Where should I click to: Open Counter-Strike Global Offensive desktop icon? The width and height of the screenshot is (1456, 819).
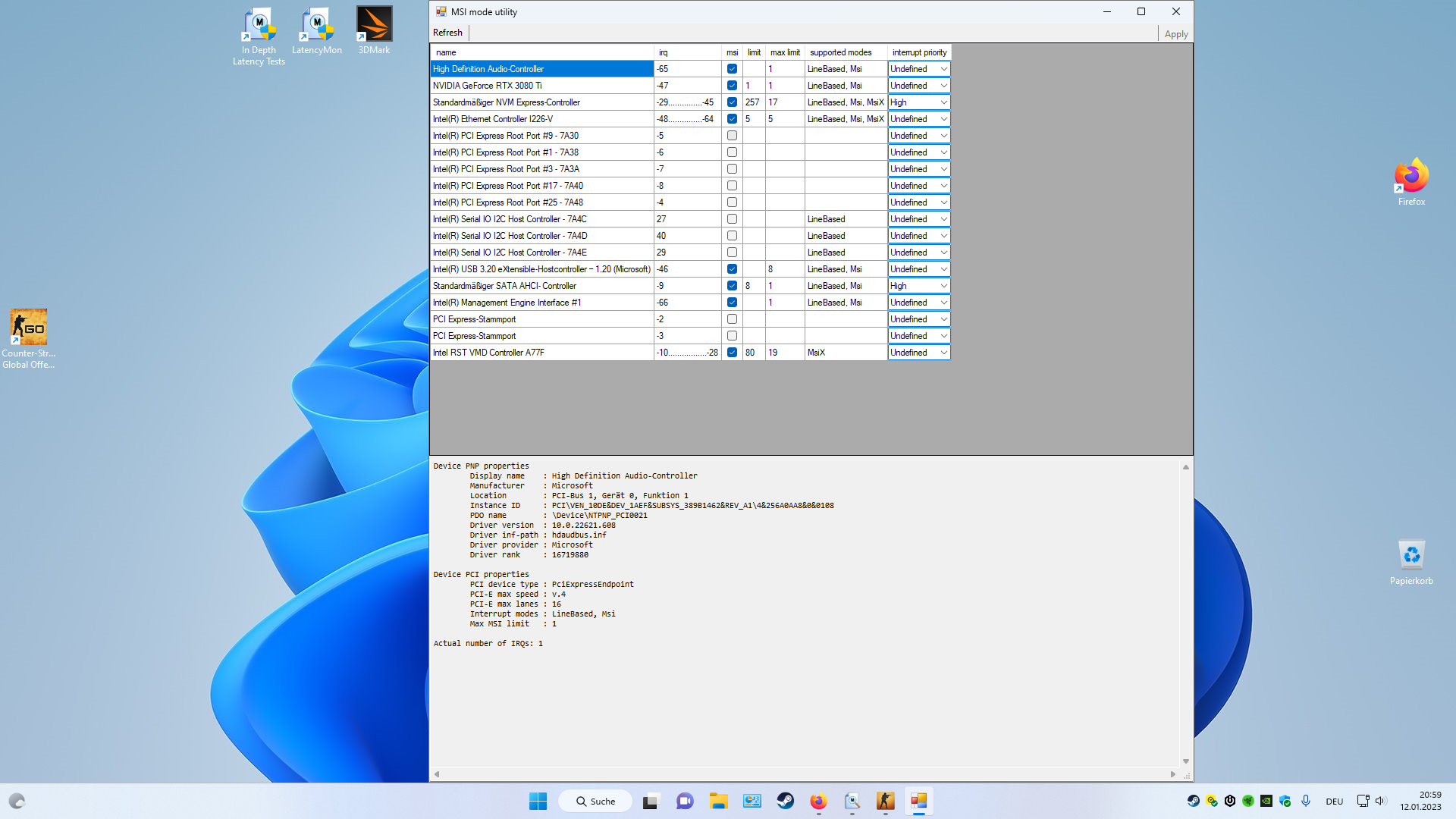click(29, 328)
